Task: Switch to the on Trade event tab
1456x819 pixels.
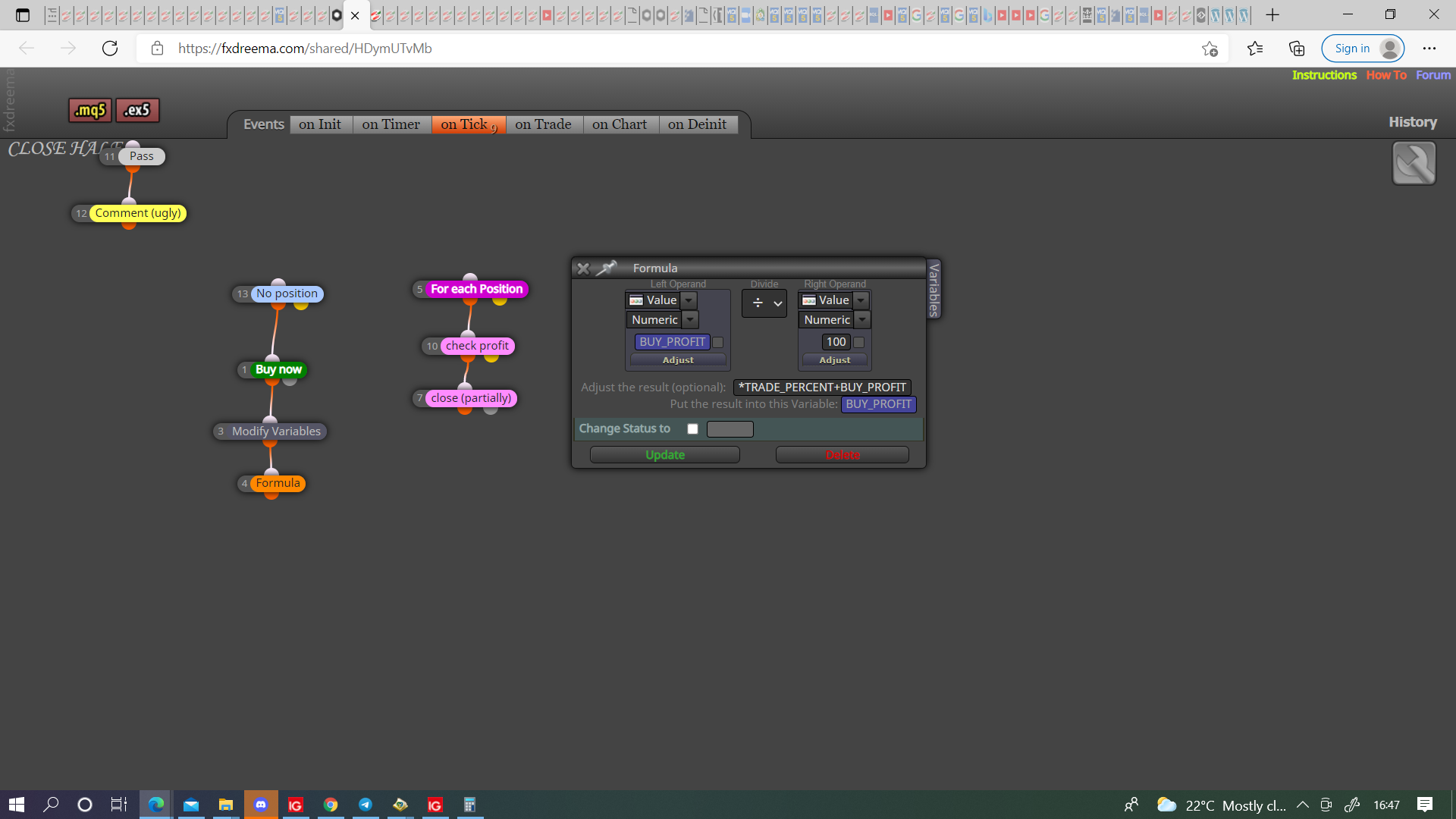Action: pos(544,124)
